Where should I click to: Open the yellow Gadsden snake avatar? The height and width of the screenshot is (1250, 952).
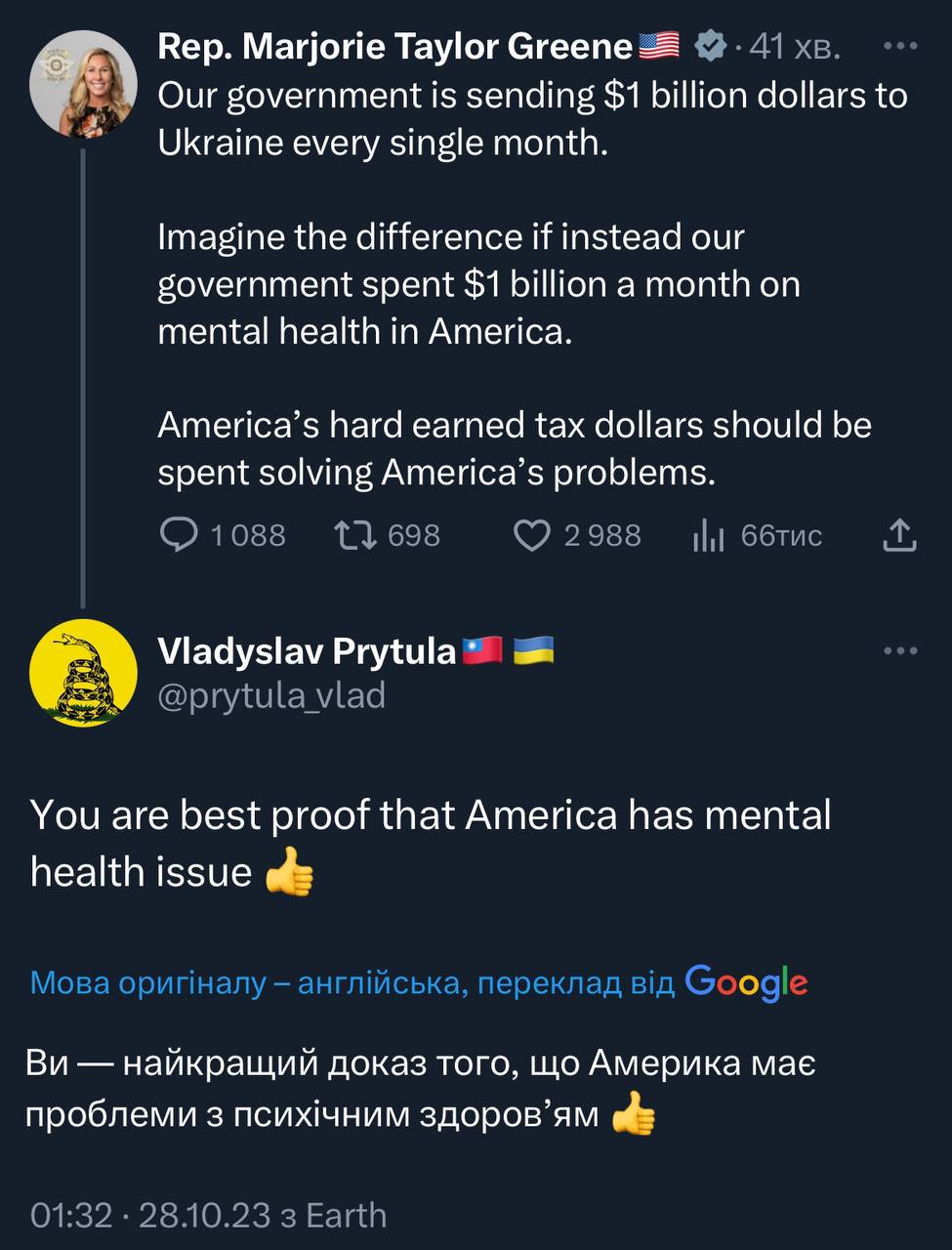[x=83, y=673]
